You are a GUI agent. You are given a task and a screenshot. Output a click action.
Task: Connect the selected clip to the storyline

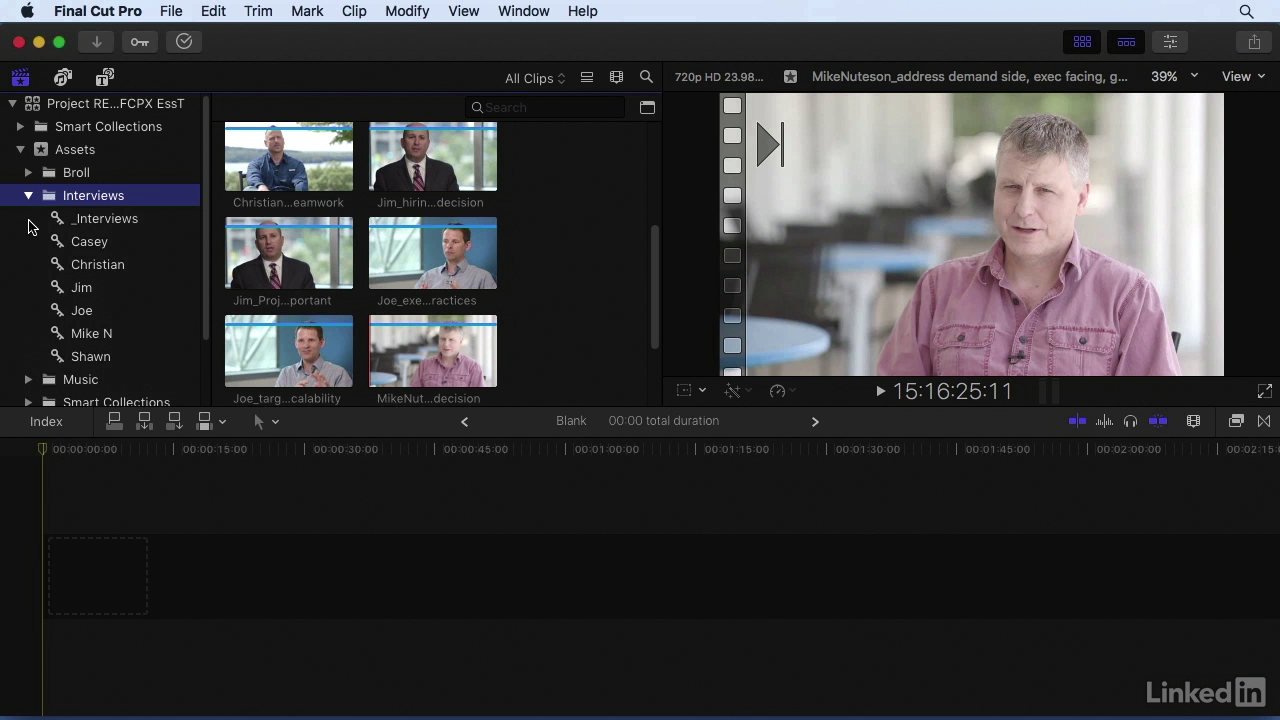114,421
